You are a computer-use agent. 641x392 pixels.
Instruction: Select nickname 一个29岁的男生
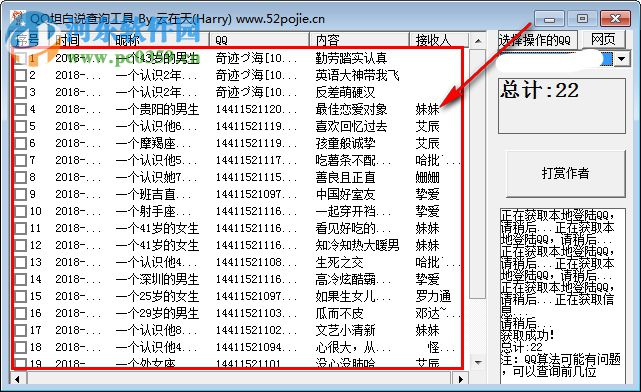tap(157, 314)
